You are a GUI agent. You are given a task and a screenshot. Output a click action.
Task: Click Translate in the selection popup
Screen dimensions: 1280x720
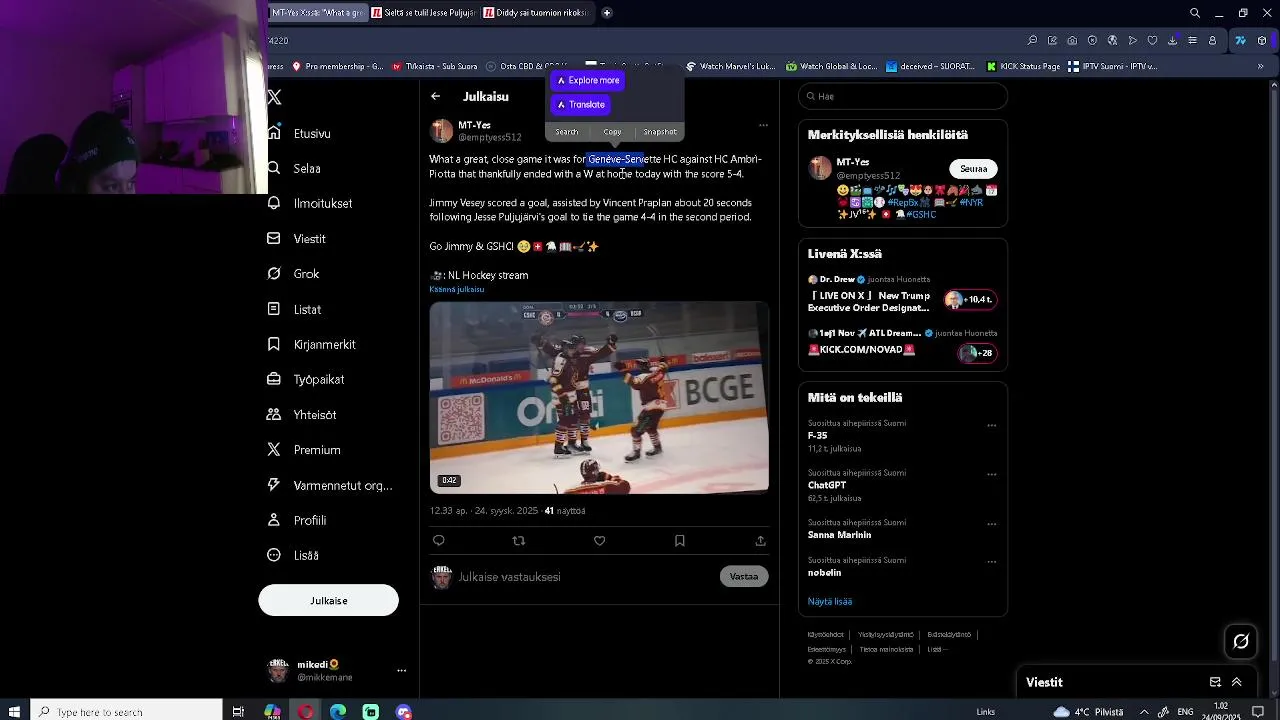581,104
